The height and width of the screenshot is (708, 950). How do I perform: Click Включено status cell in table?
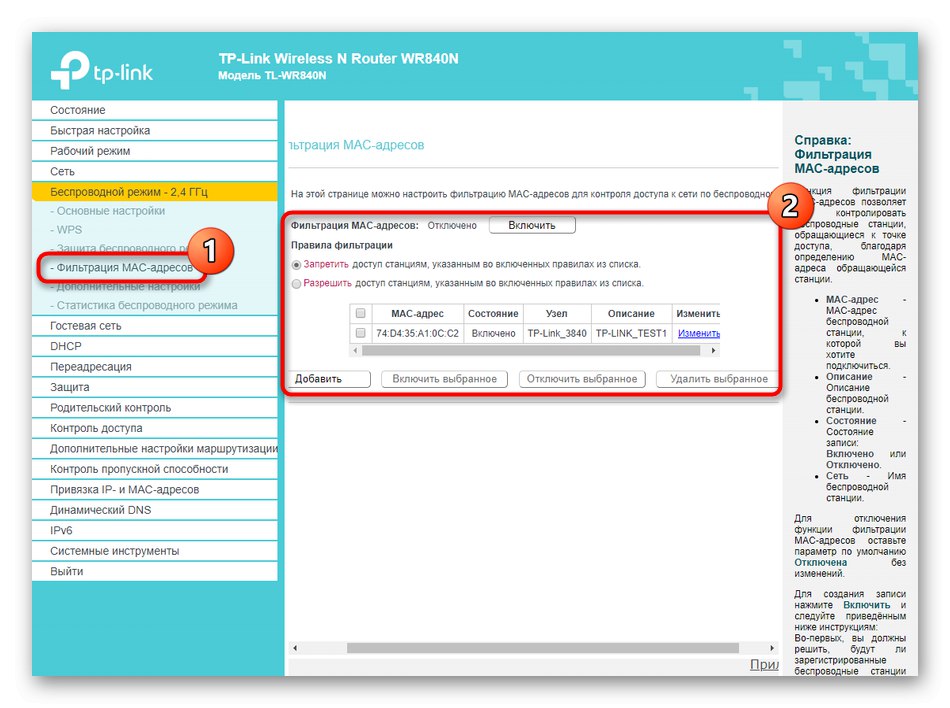click(493, 333)
